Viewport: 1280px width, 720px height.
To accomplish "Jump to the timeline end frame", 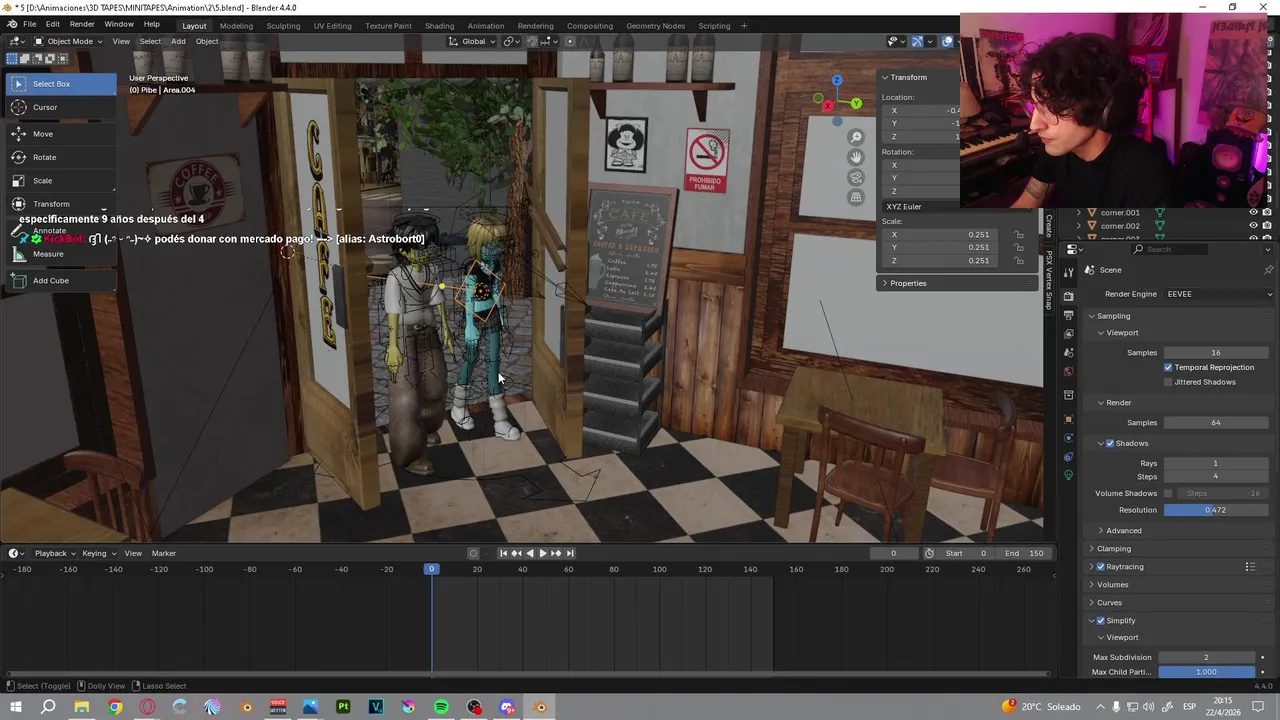I will [570, 553].
